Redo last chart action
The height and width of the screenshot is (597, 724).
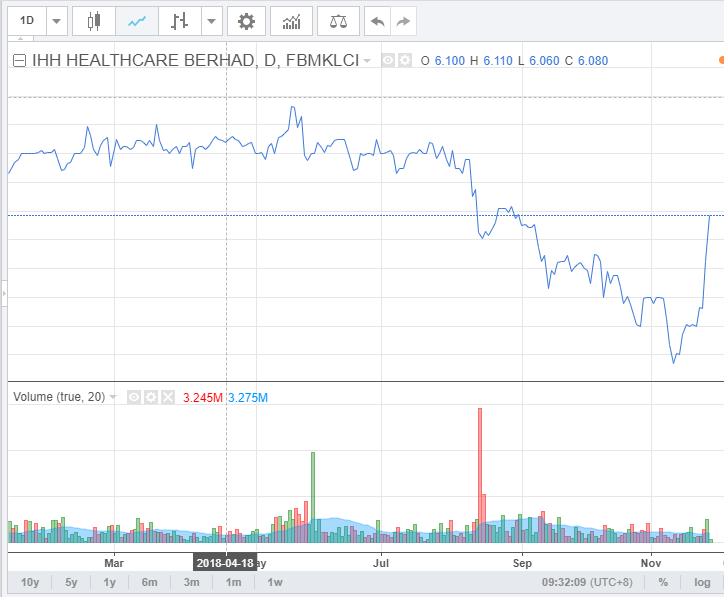[x=404, y=21]
